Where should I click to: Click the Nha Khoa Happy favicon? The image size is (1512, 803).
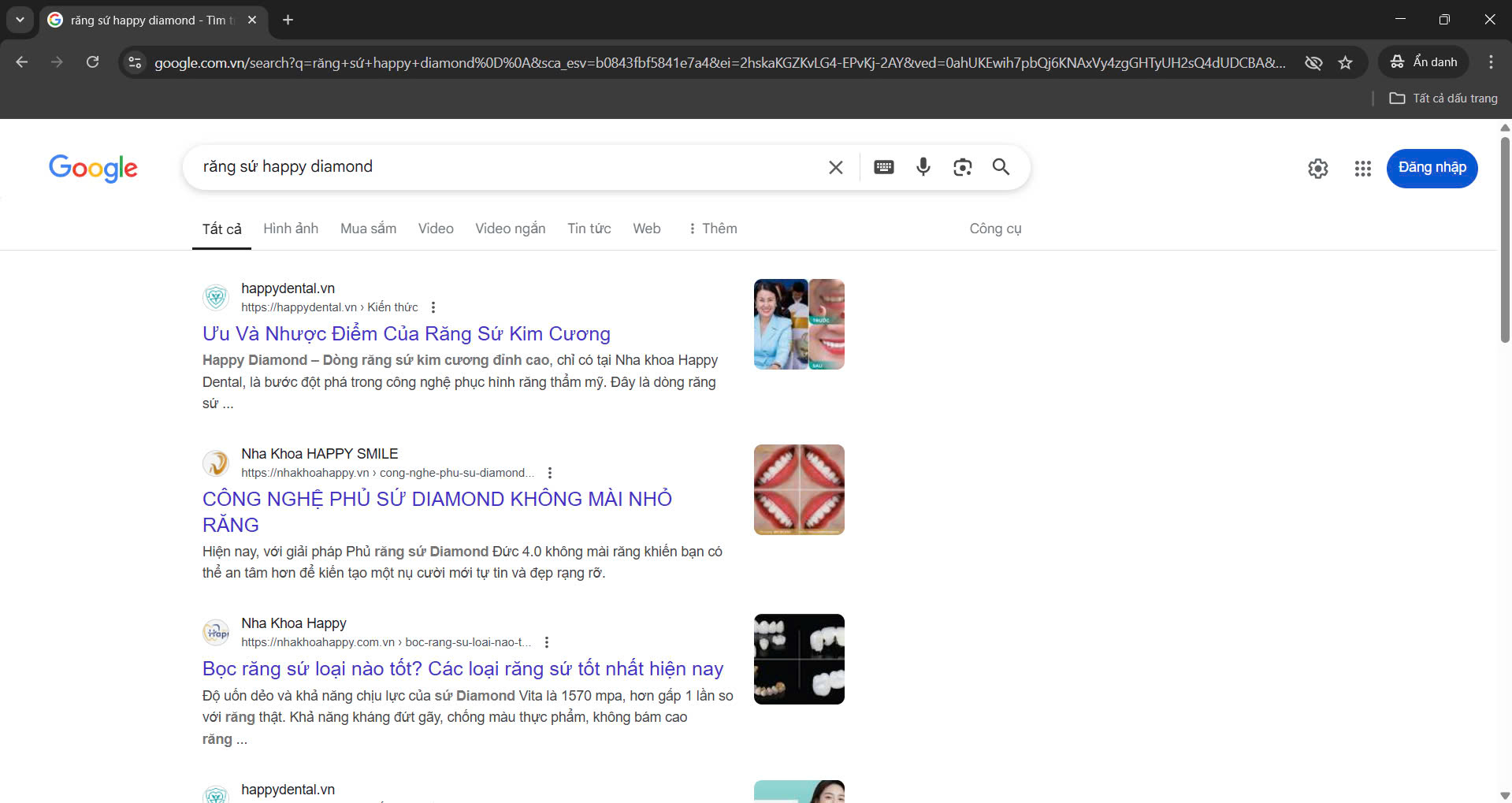(x=216, y=632)
